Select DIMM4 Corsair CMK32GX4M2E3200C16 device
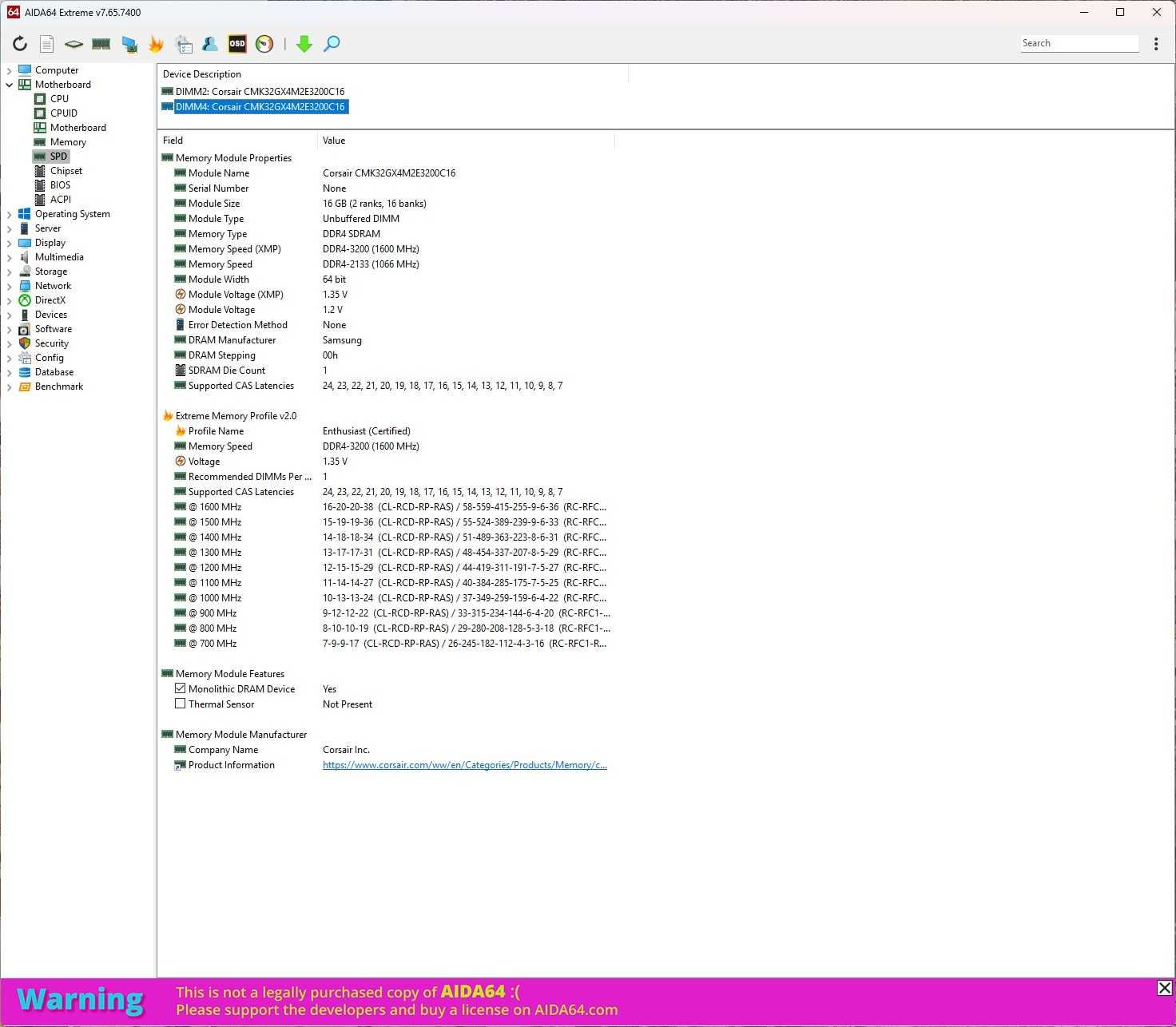The height and width of the screenshot is (1027, 1176). tap(254, 107)
